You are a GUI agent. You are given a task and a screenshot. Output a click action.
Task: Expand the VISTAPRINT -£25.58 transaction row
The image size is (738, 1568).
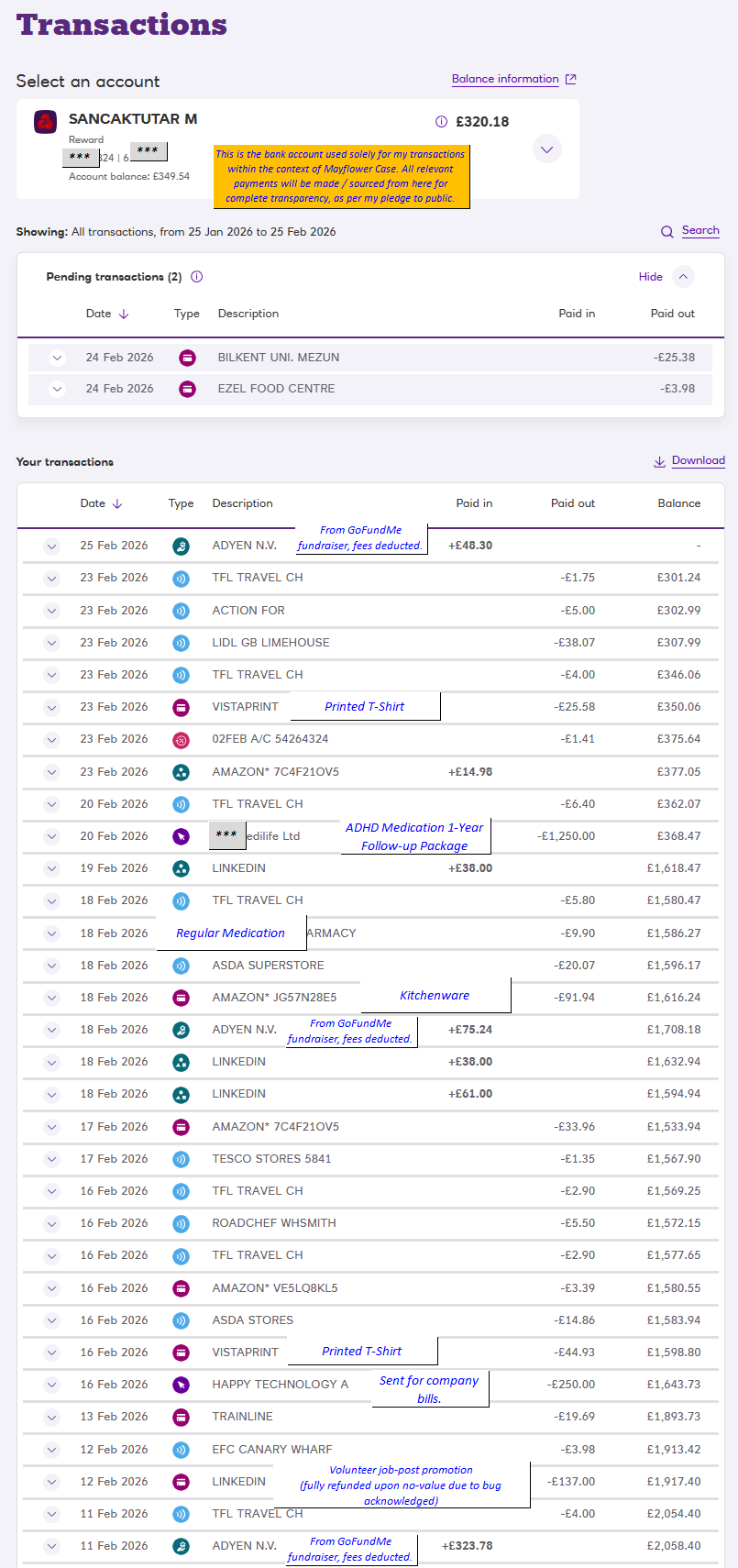coord(51,708)
